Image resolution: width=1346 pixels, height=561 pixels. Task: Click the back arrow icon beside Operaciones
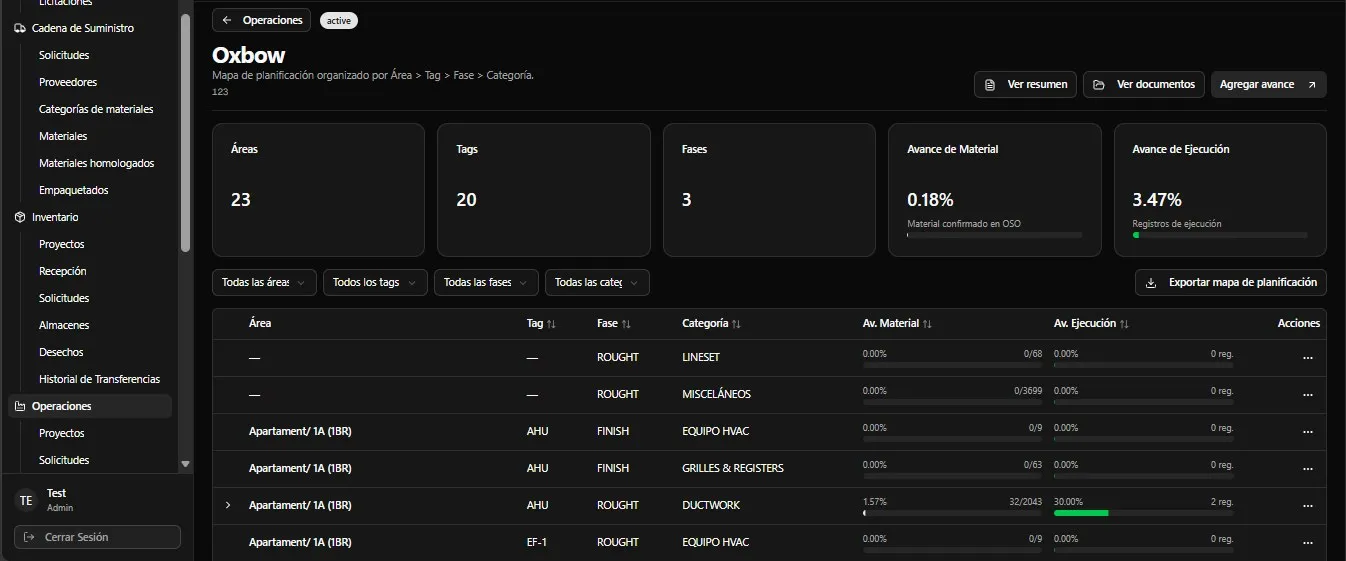(x=228, y=20)
